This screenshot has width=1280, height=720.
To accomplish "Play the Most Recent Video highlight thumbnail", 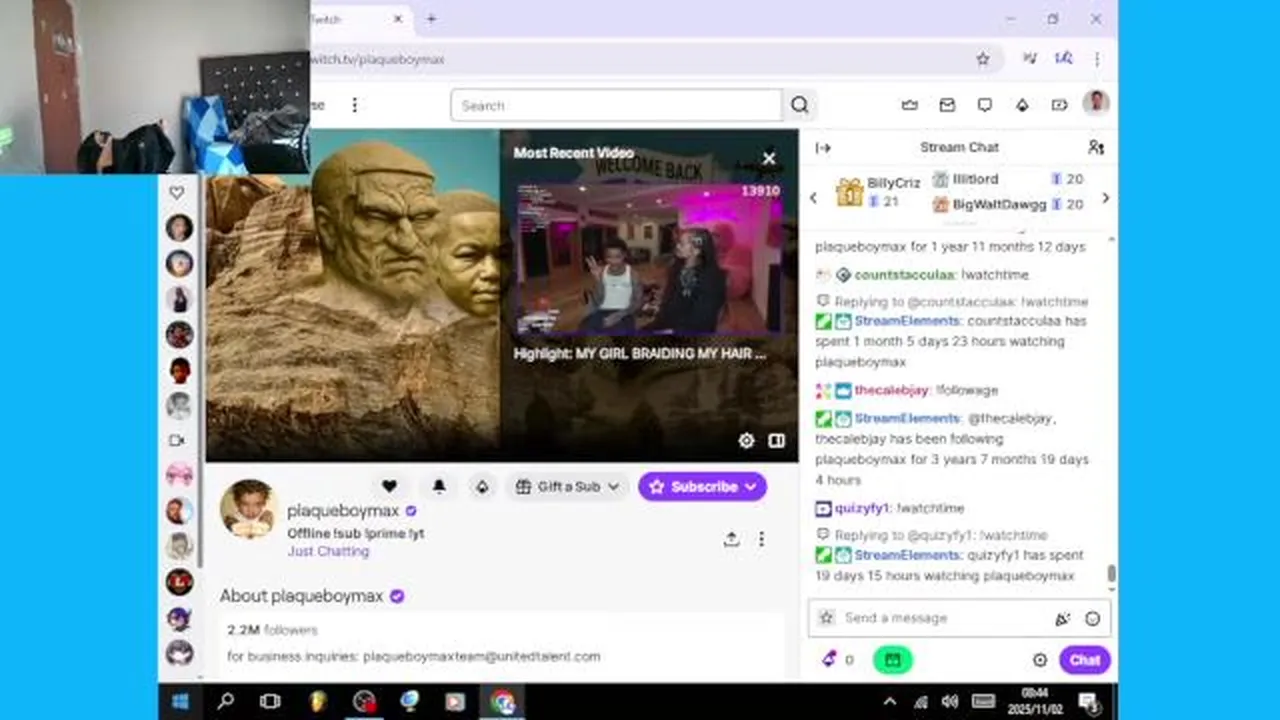I will pyautogui.click(x=647, y=258).
